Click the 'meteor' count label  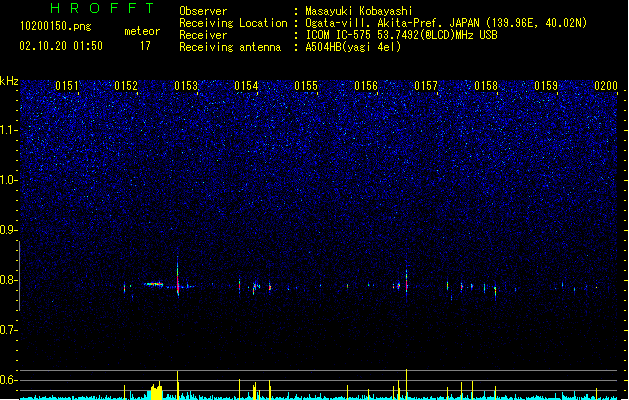[142, 31]
